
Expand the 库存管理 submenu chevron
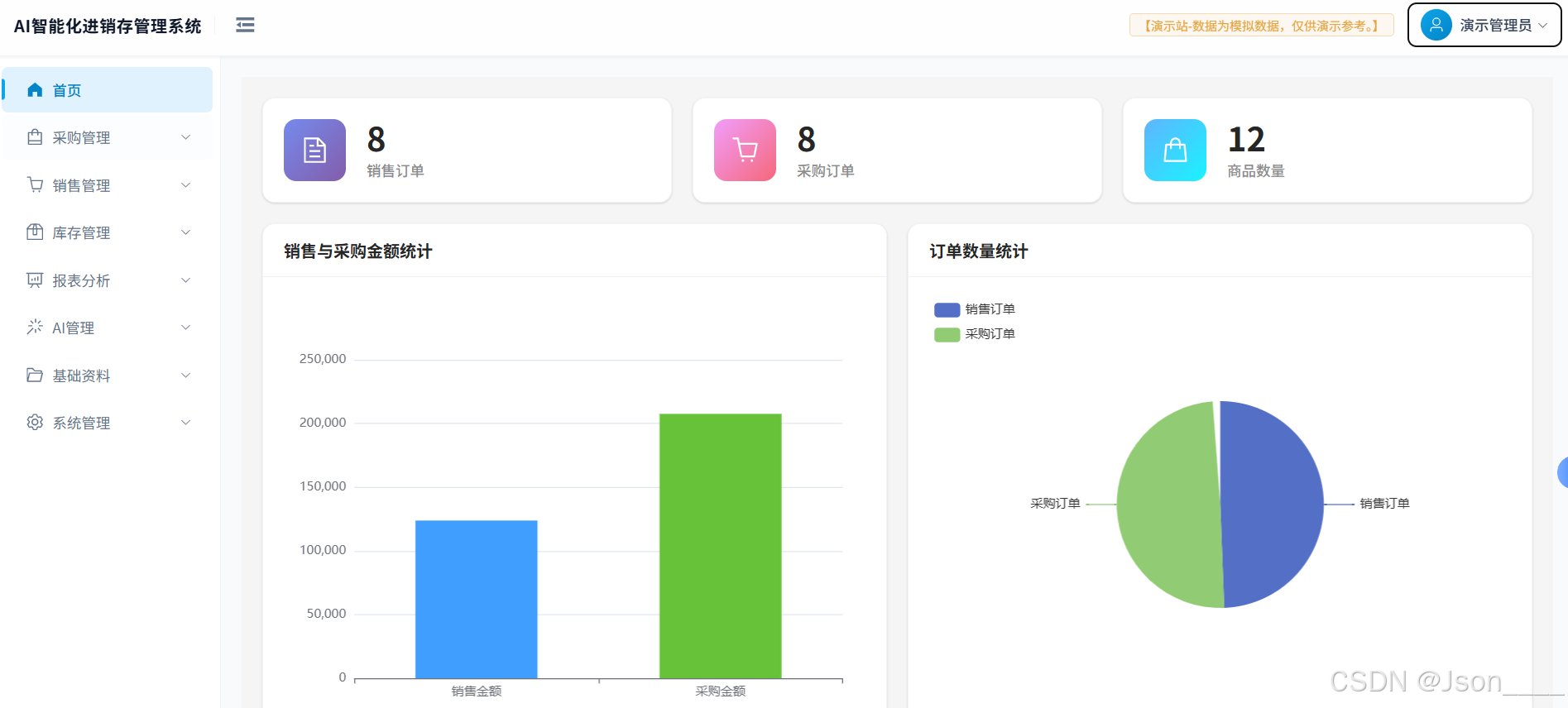pyautogui.click(x=186, y=232)
